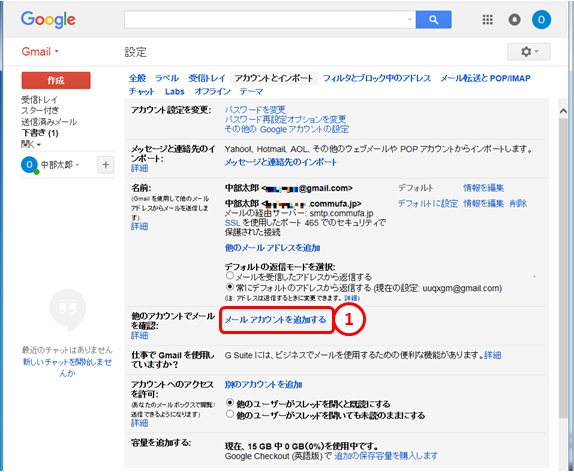The width and height of the screenshot is (574, 472).
Task: Click the red 作成 compose button
Action: click(56, 80)
